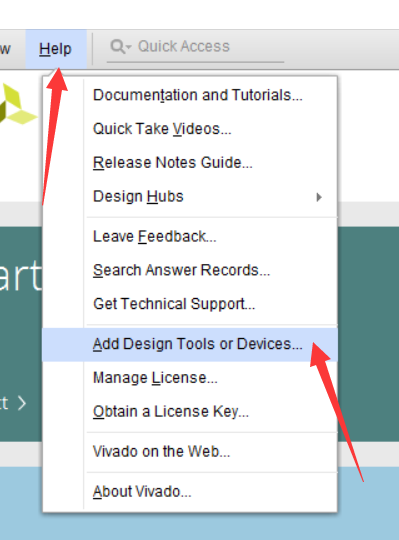Open the Help menu
This screenshot has width=399, height=540.
pos(55,49)
